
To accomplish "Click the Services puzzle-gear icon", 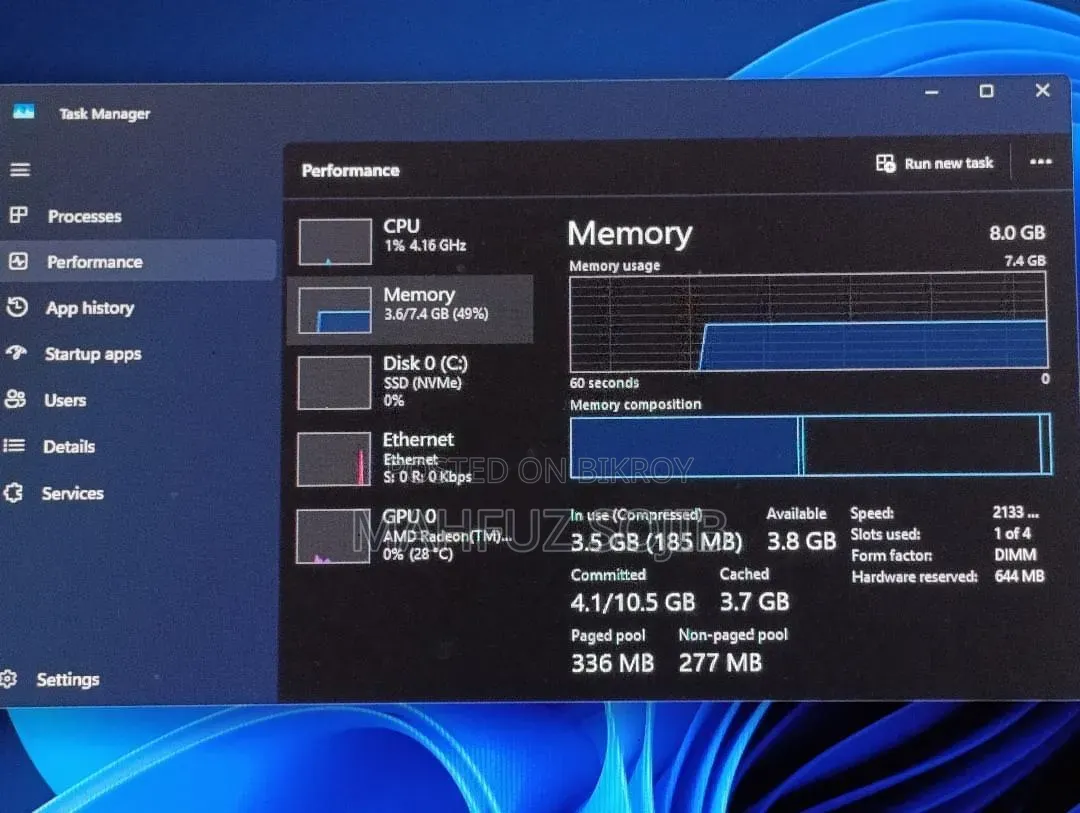I will (x=13, y=493).
